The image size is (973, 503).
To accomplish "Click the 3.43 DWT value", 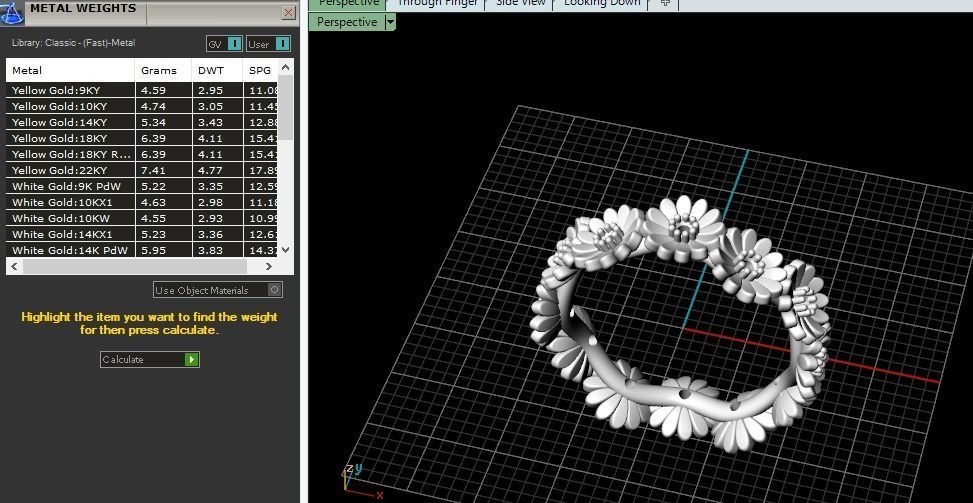I will point(210,123).
